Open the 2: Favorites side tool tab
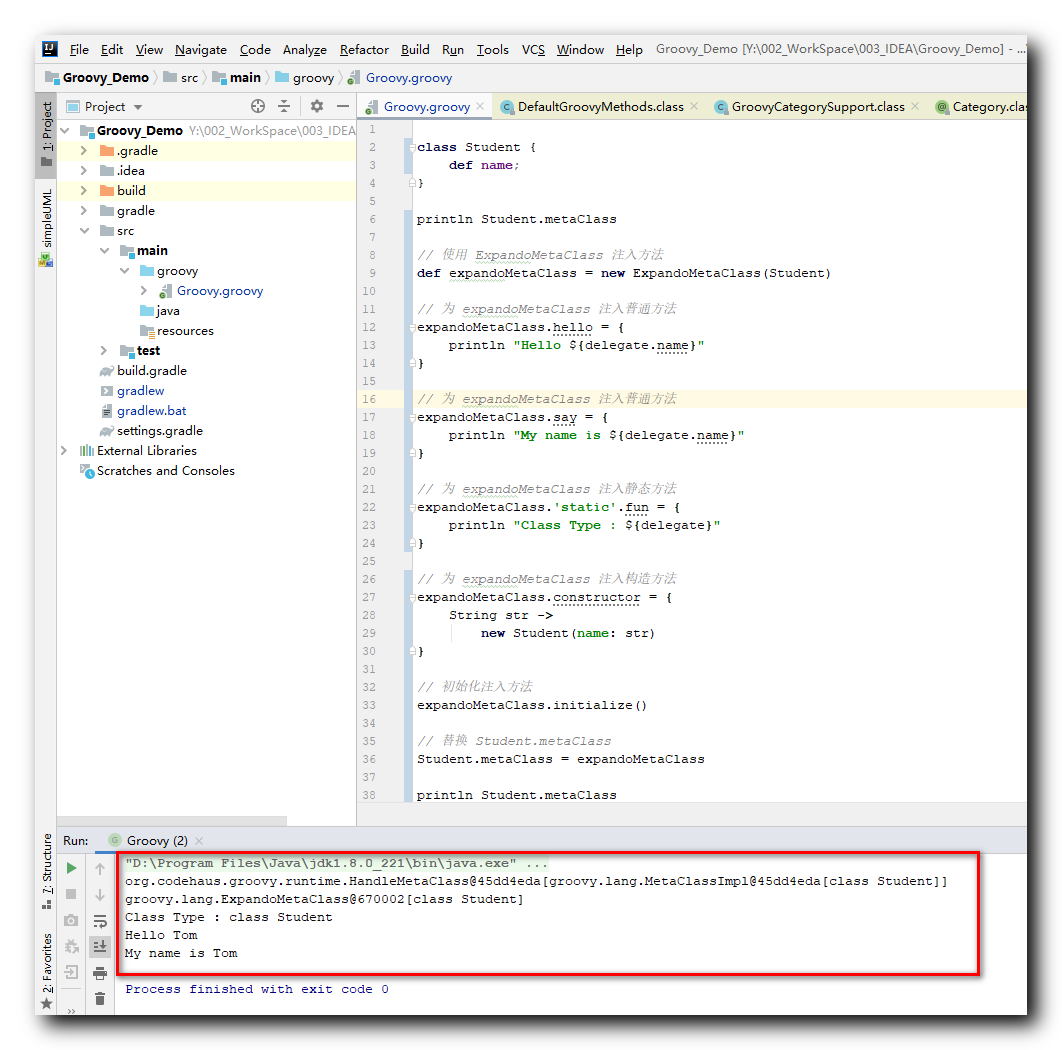1062x1050 pixels. [x=46, y=970]
